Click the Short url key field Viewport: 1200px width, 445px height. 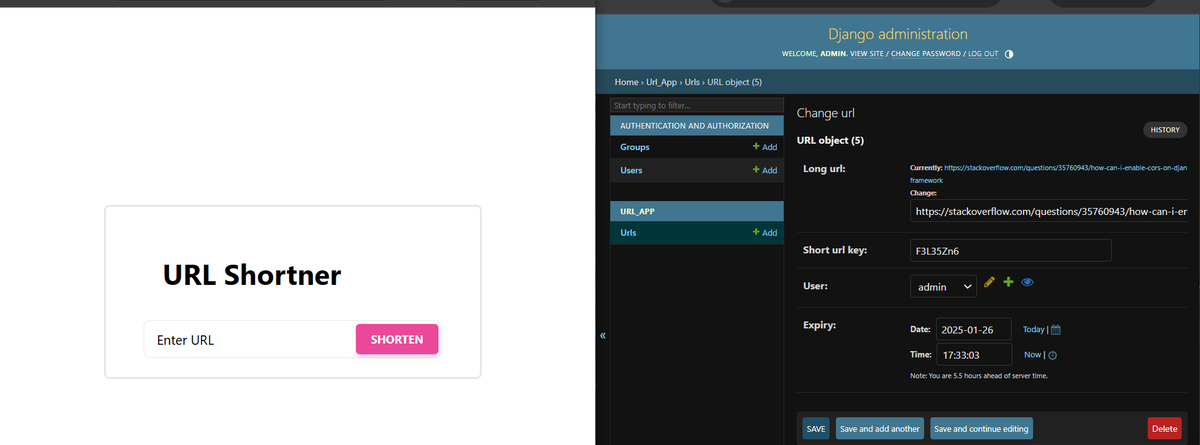point(1010,250)
